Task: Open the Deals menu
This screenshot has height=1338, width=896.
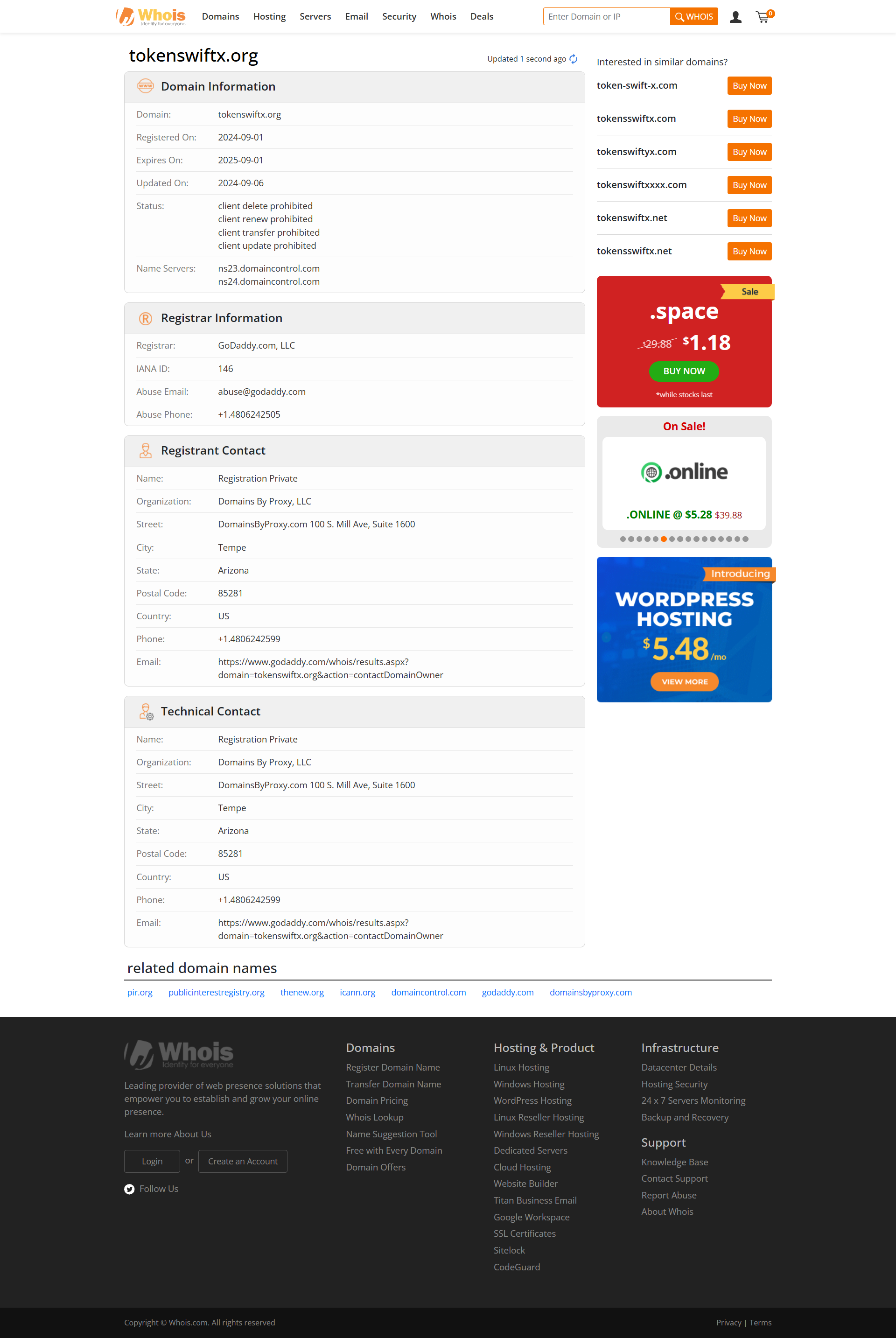Action: (x=482, y=17)
